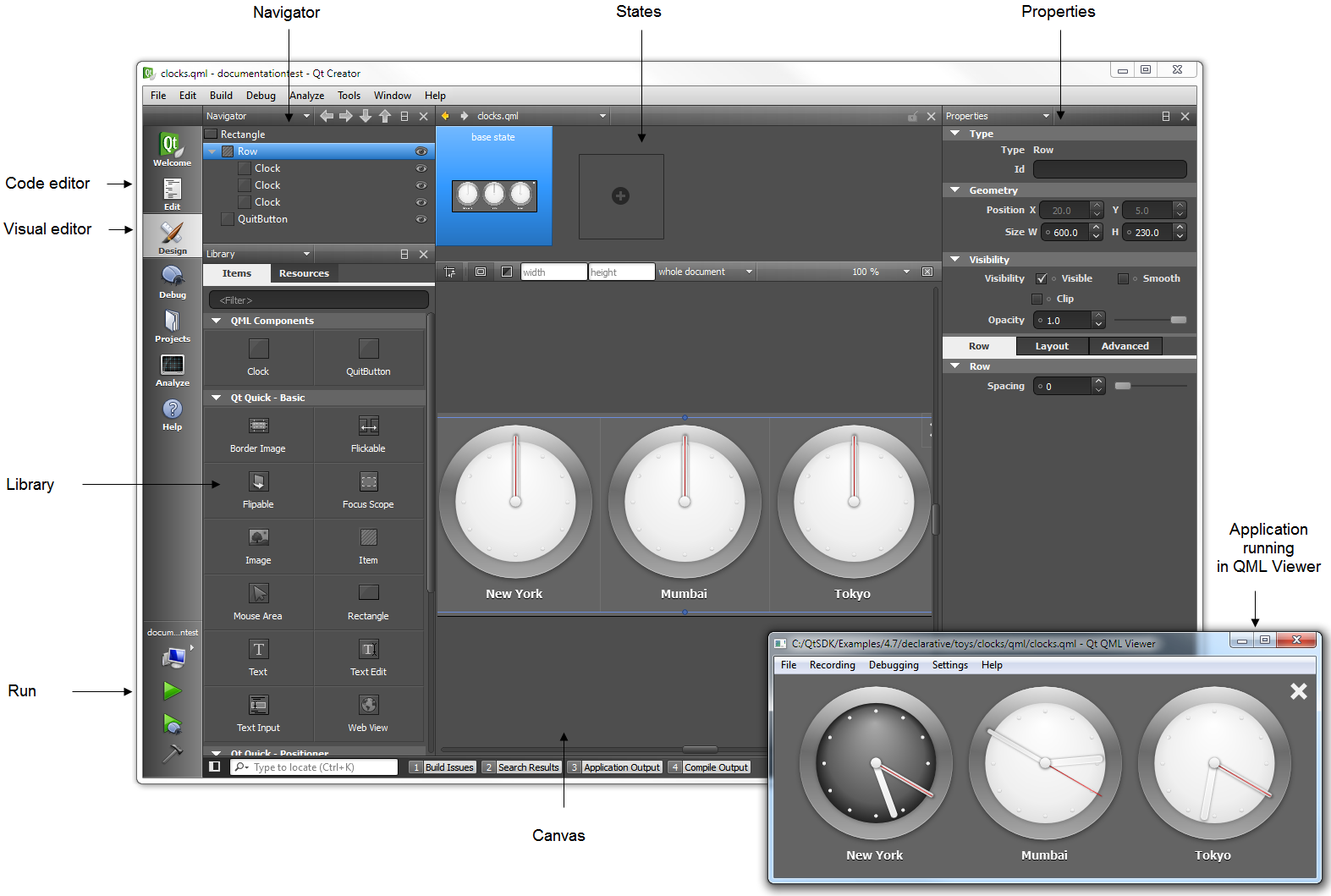Open the Tools menu
Screen dimensions: 1331x896
click(x=349, y=96)
